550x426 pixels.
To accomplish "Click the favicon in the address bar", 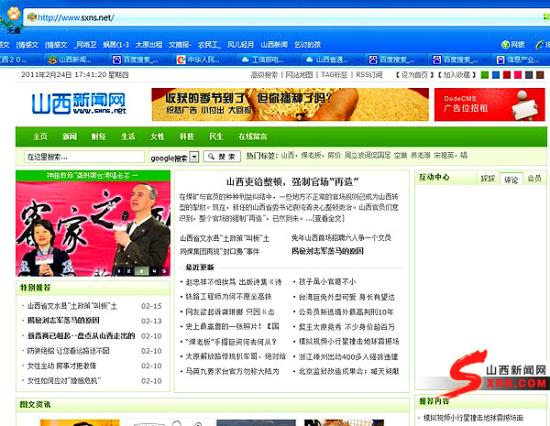I will [x=32, y=17].
